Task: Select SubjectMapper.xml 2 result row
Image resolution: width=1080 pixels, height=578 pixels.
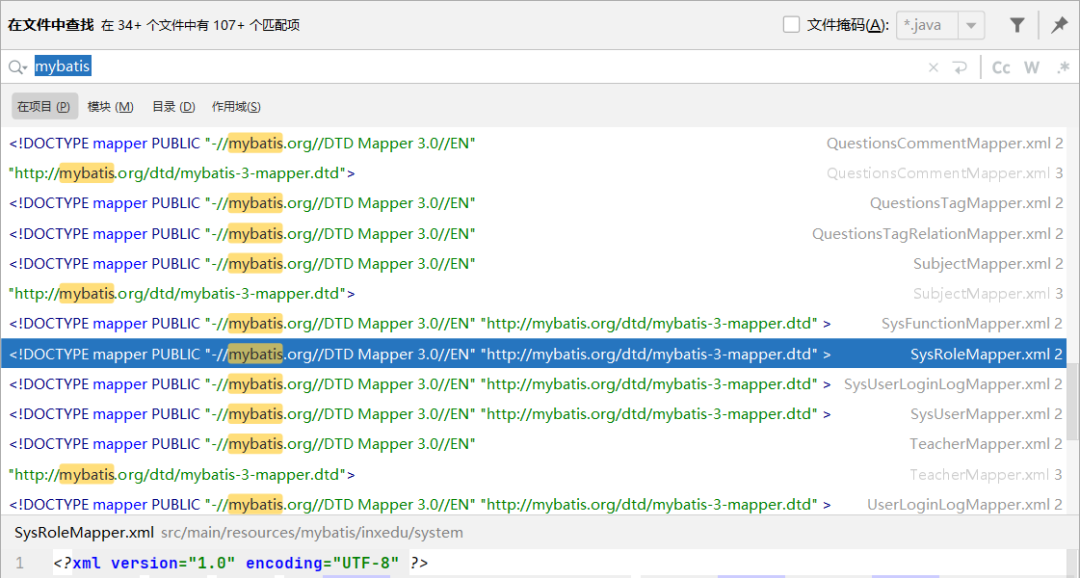Action: [x=534, y=263]
